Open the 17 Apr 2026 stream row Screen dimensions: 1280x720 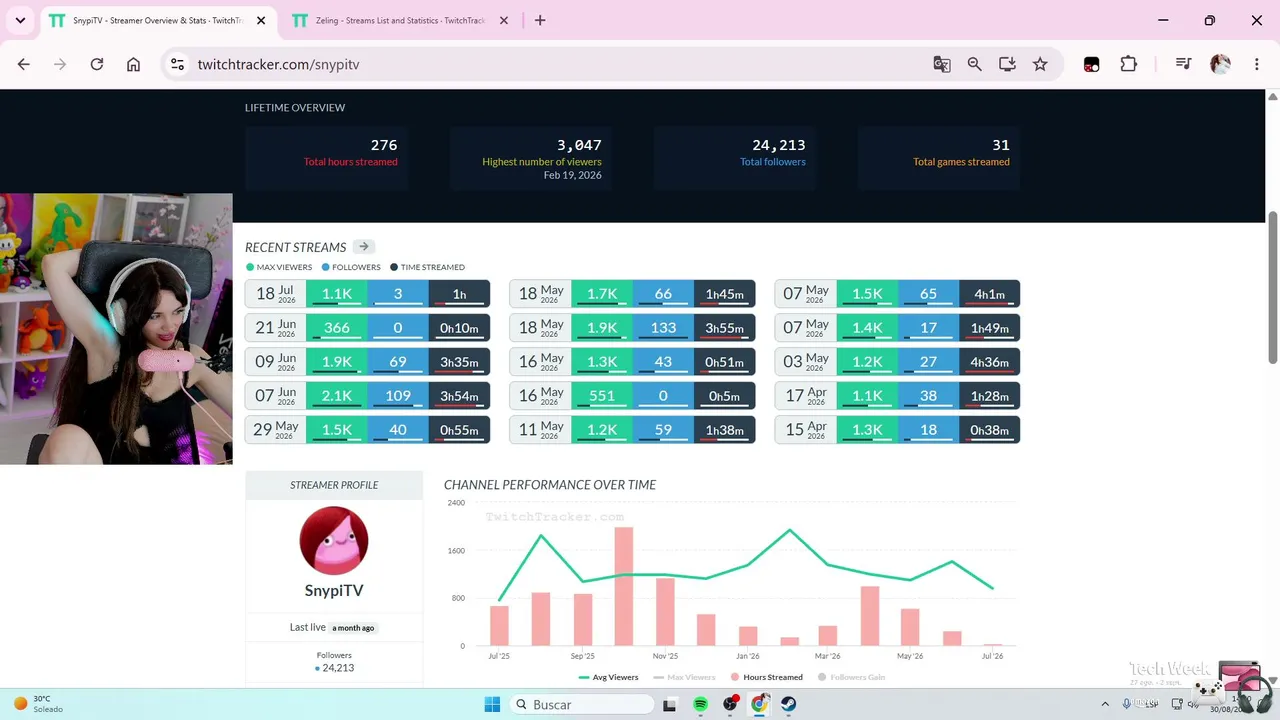(897, 396)
